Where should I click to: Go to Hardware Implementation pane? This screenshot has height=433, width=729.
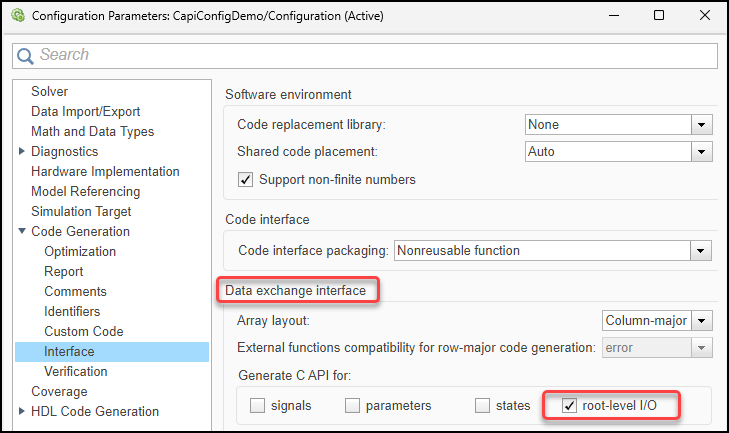[x=105, y=172]
